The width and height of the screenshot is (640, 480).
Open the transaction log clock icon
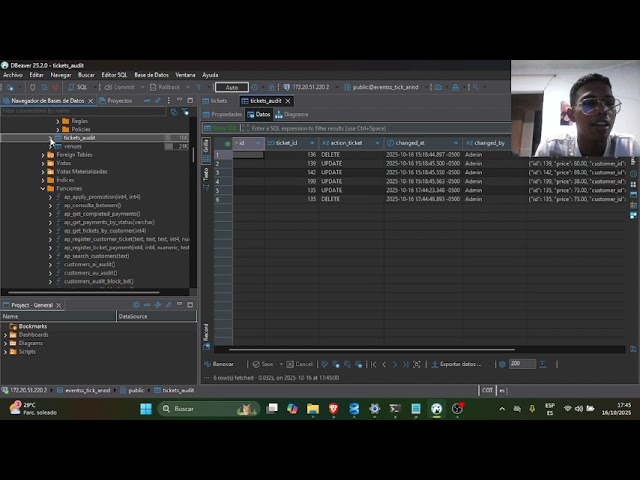coord(255,87)
